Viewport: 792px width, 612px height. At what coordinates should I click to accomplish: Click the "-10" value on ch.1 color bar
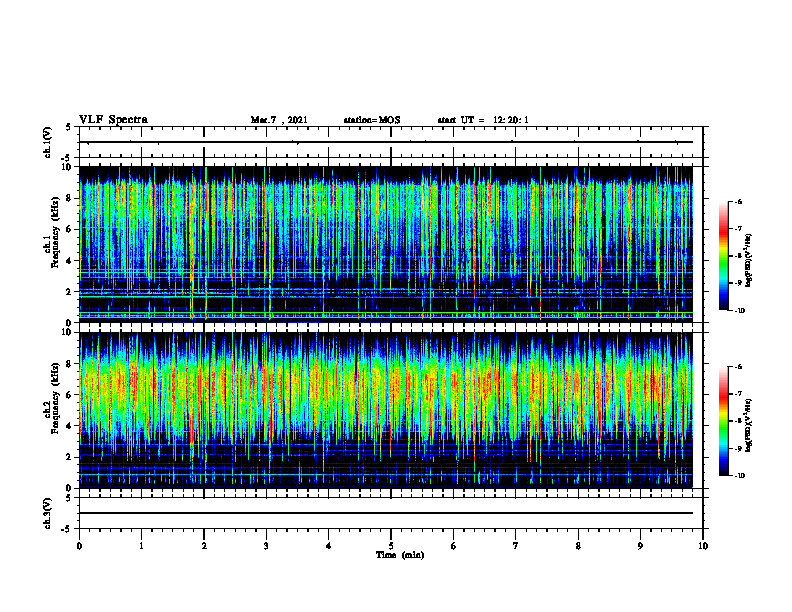tap(740, 311)
